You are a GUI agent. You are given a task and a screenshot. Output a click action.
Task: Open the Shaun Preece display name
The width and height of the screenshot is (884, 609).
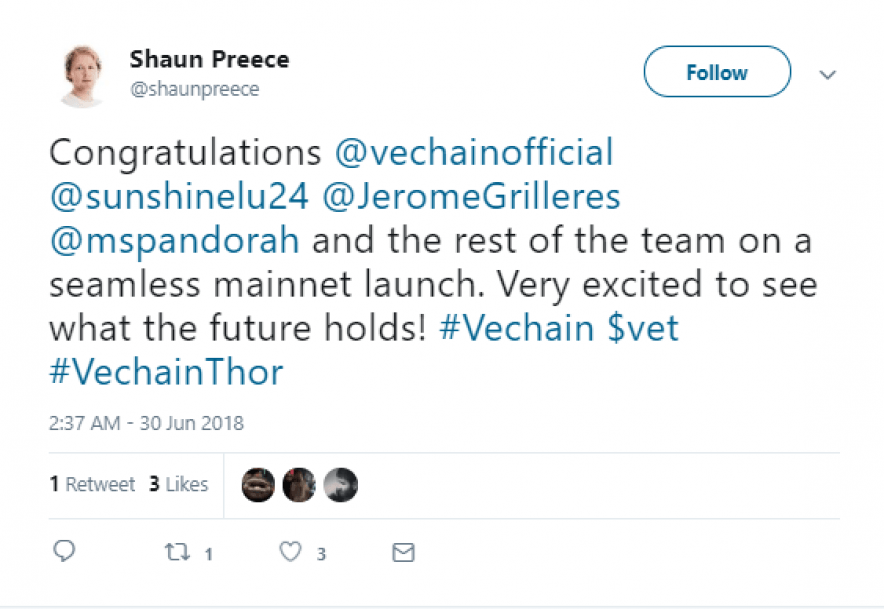[209, 59]
